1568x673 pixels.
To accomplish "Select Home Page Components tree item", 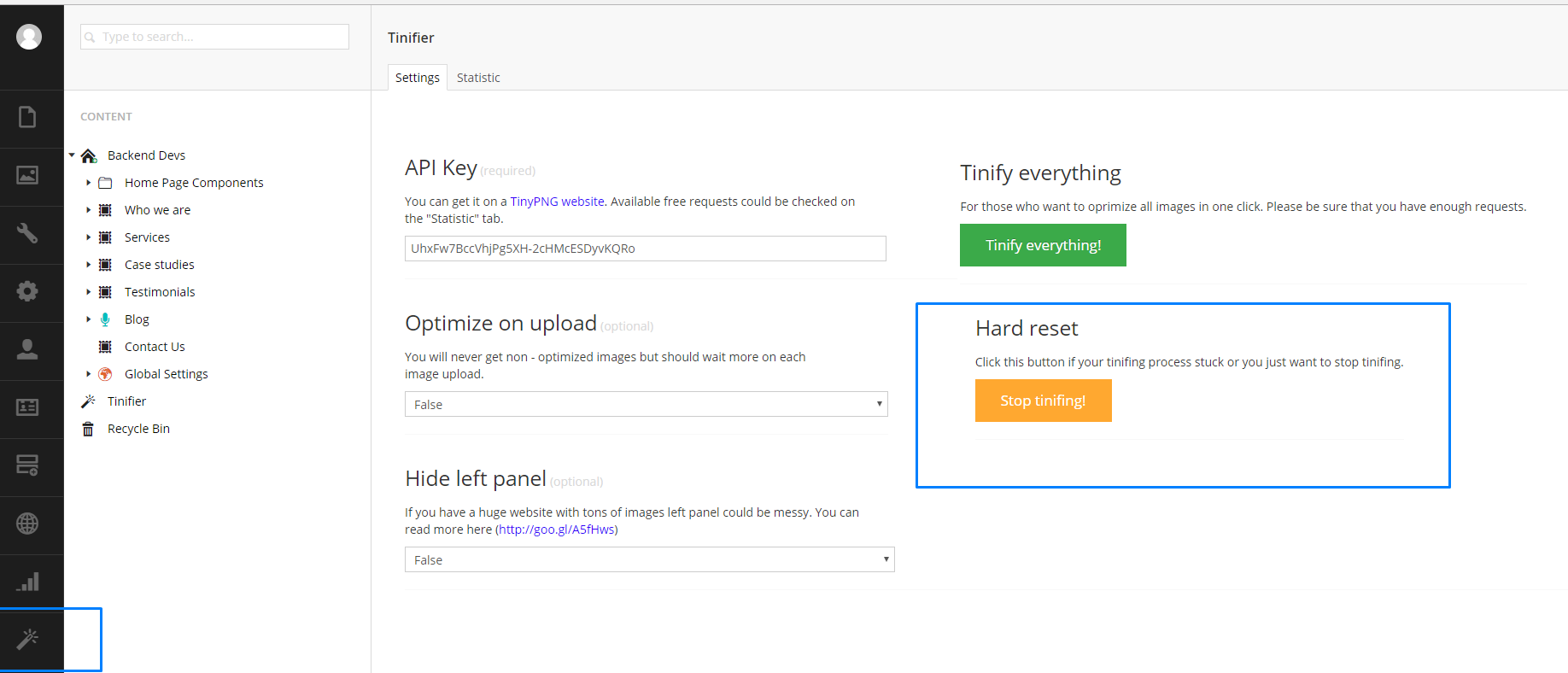I will [194, 183].
